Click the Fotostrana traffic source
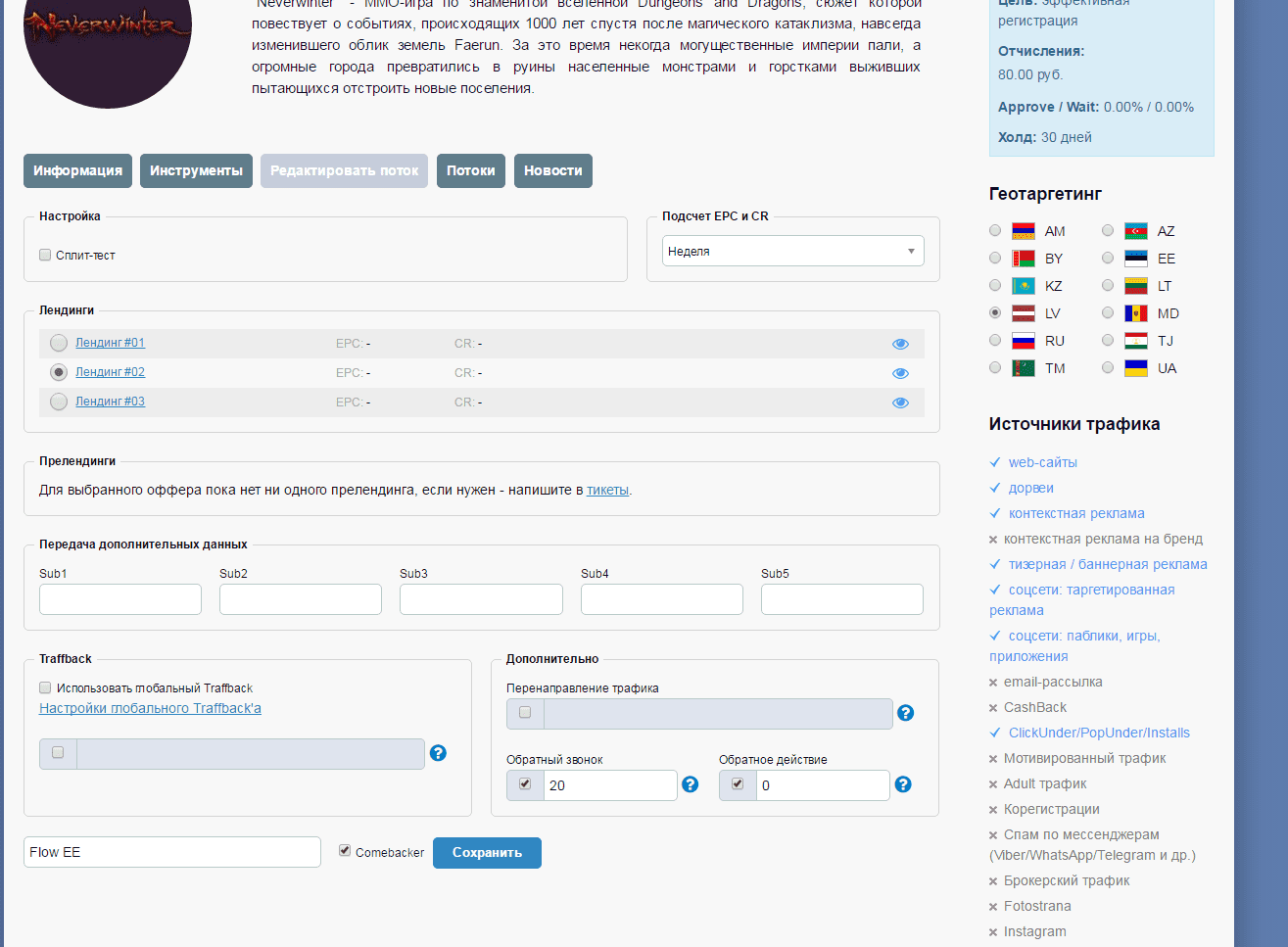Image resolution: width=1288 pixels, height=947 pixels. [1037, 906]
